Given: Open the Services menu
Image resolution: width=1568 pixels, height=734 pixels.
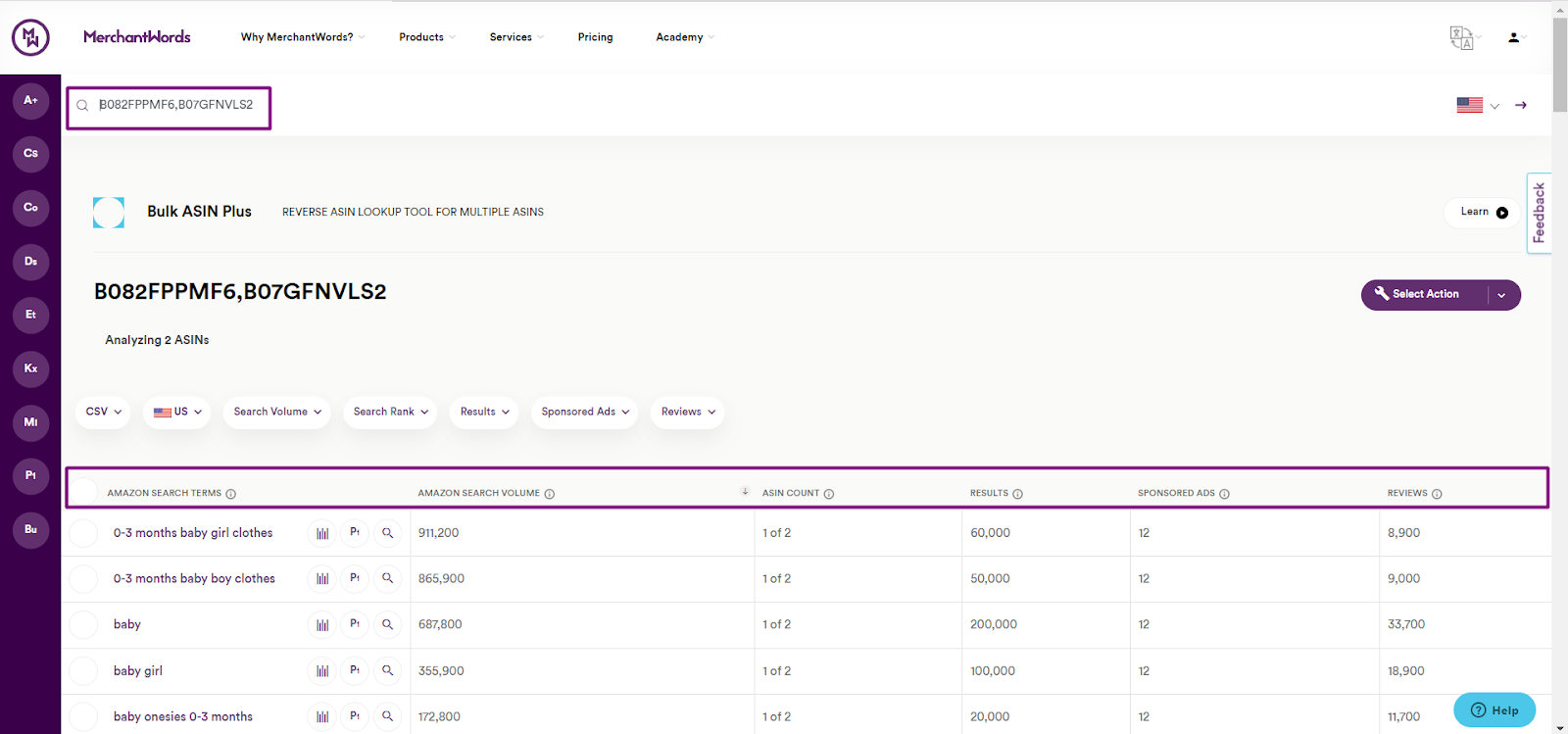Looking at the screenshot, I should [516, 37].
